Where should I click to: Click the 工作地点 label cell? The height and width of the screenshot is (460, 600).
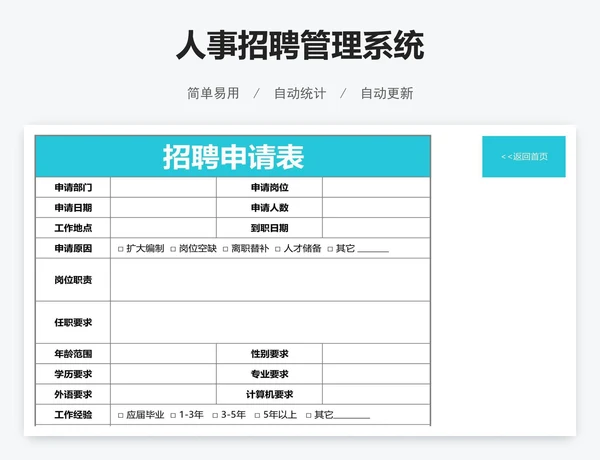pyautogui.click(x=73, y=228)
